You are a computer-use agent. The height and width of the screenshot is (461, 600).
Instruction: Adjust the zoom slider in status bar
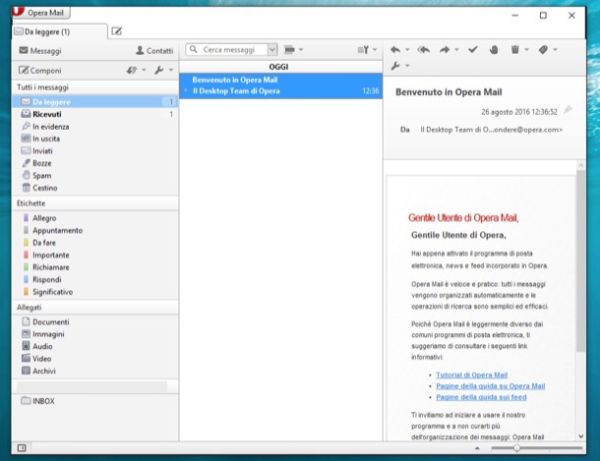[516, 448]
